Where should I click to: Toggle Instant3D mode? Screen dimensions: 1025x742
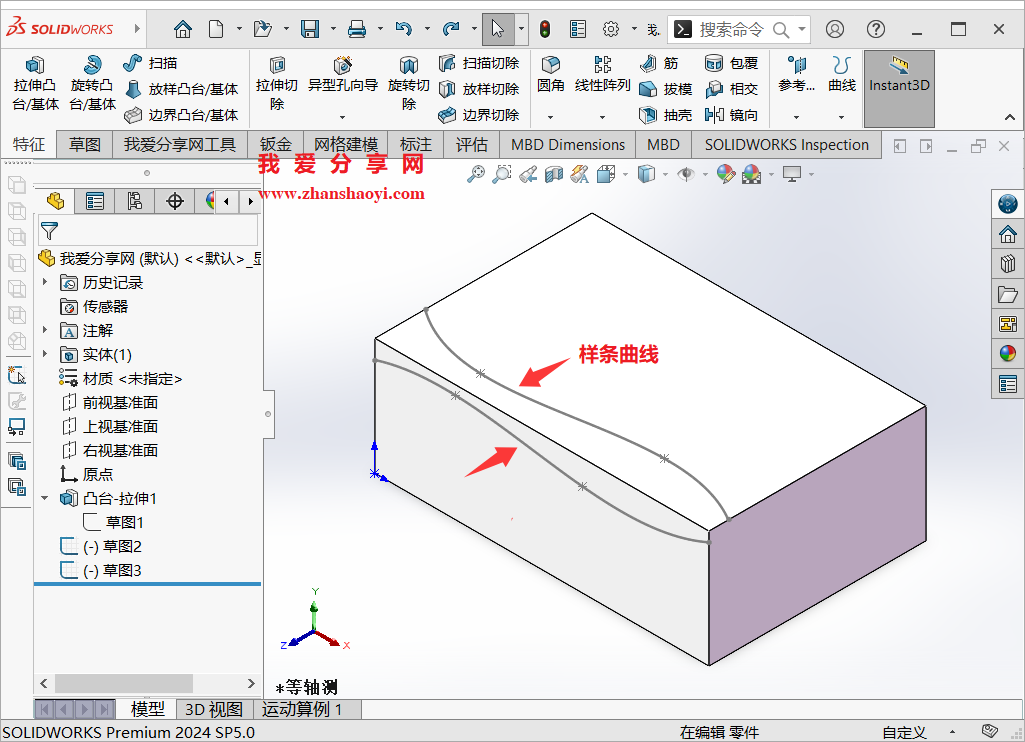click(899, 88)
